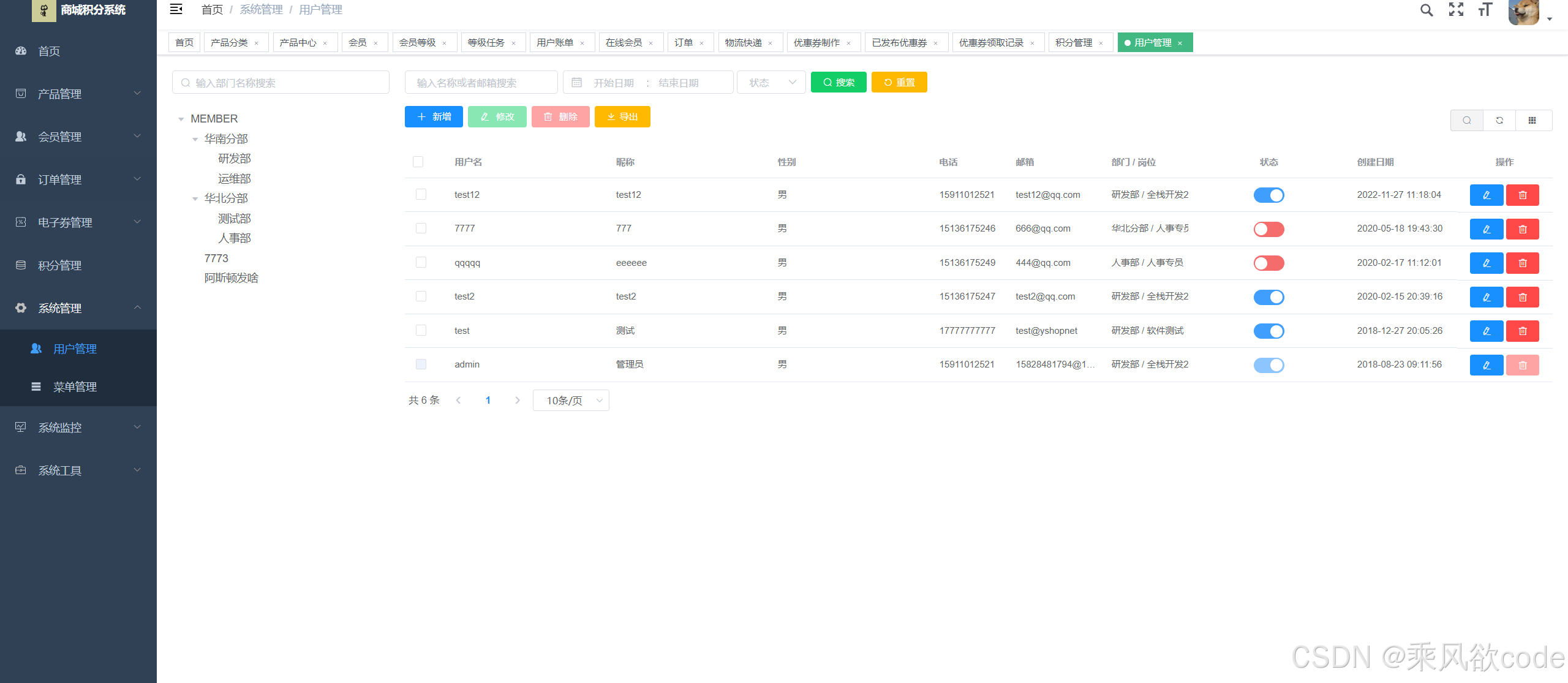
Task: Toggle fullscreen mode icon
Action: [1456, 10]
